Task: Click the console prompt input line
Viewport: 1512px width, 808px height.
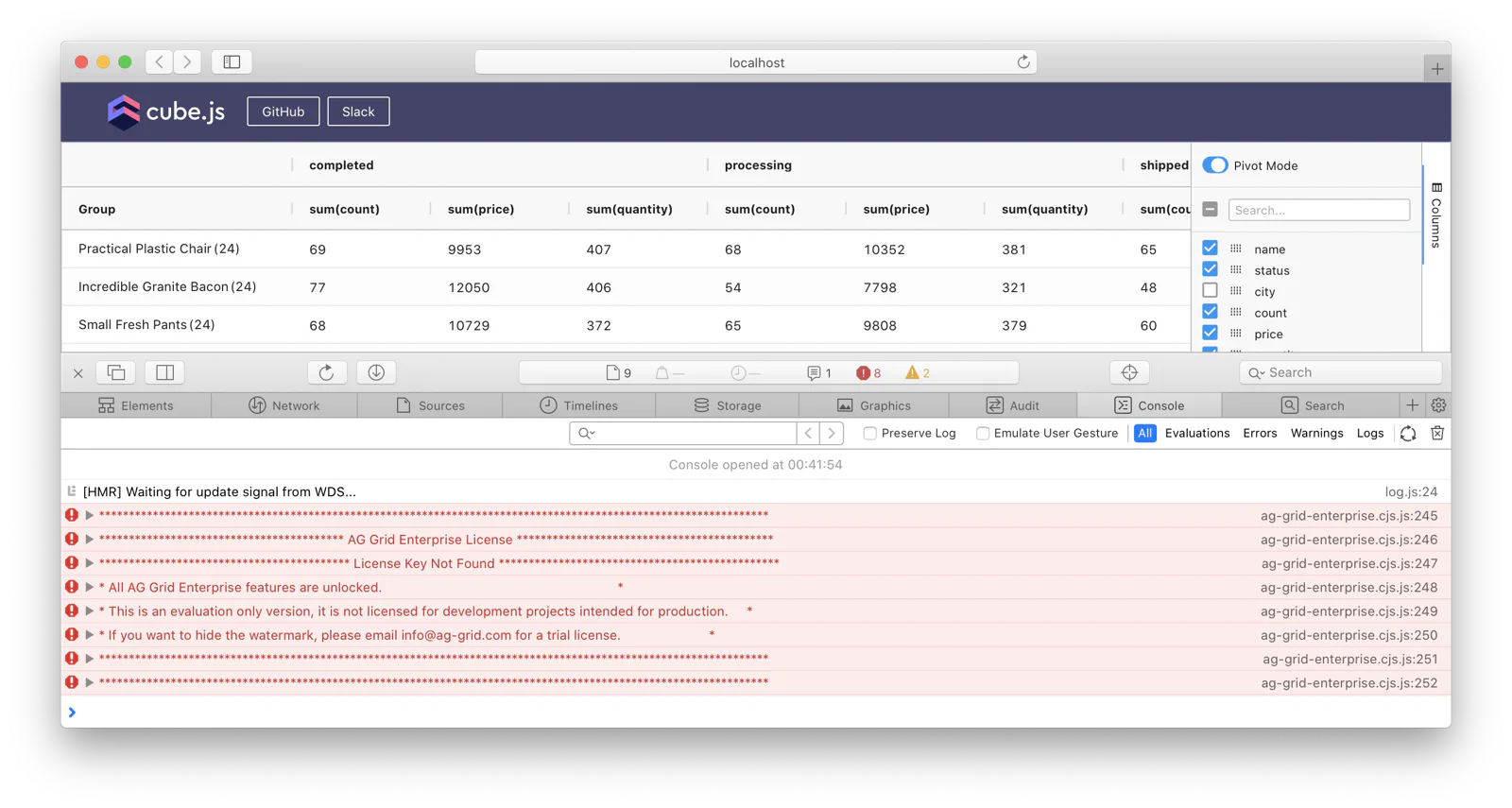Action: pyautogui.click(x=756, y=713)
